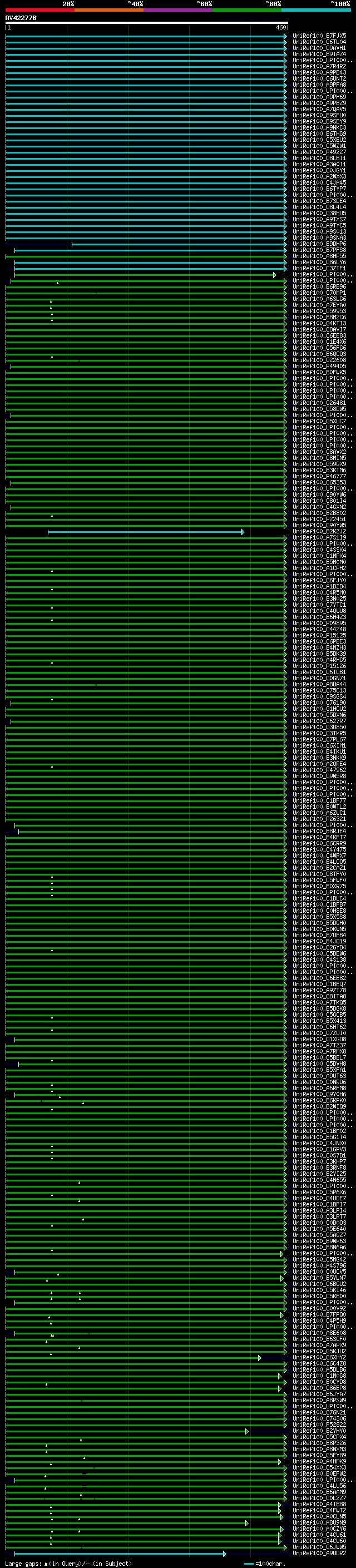Select the UniRef100_Q6UNT2 label
This screenshot has width=356, height=1568.
point(319,78)
